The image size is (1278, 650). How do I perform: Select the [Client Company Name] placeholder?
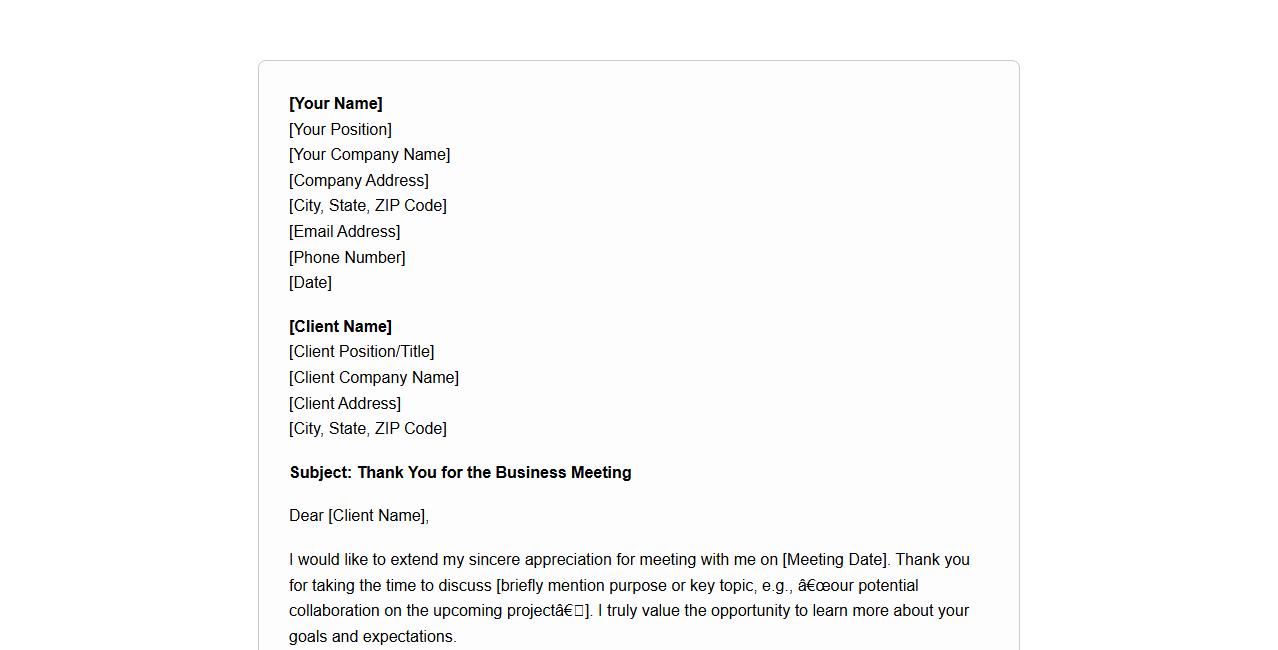tap(373, 378)
